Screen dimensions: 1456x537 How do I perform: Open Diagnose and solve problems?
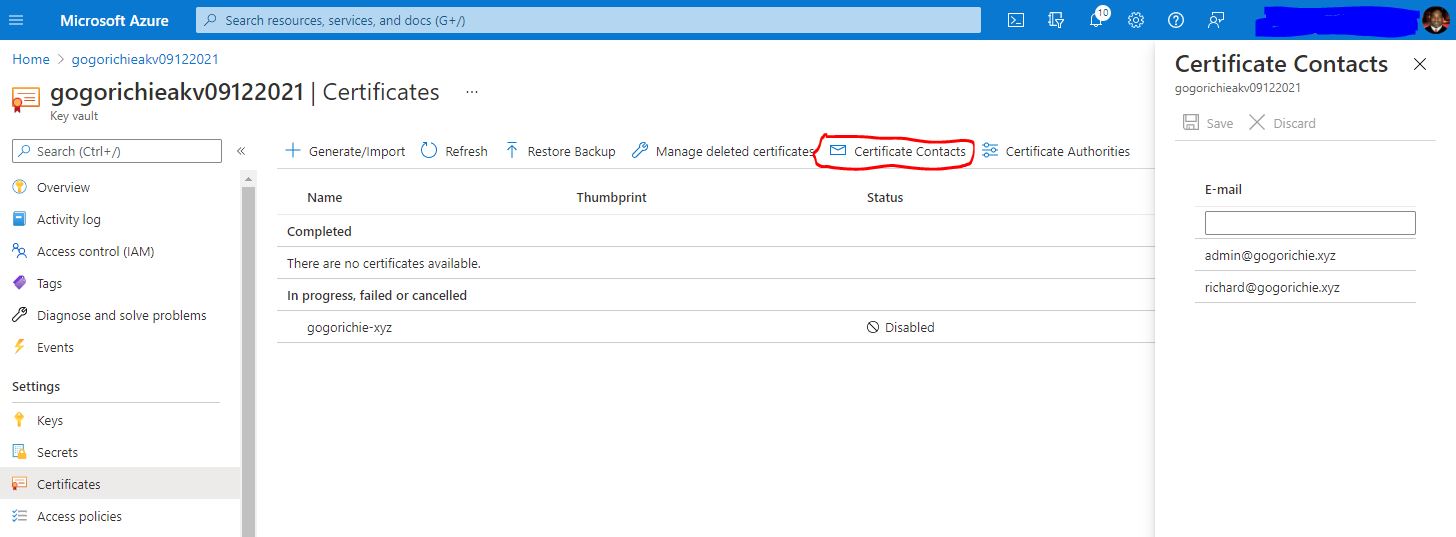(x=120, y=315)
